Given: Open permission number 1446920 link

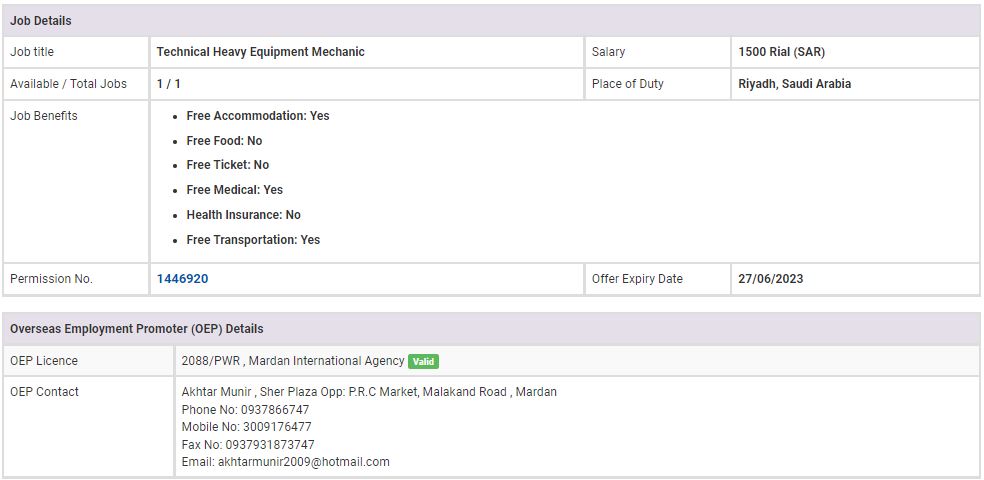Looking at the screenshot, I should tap(182, 279).
